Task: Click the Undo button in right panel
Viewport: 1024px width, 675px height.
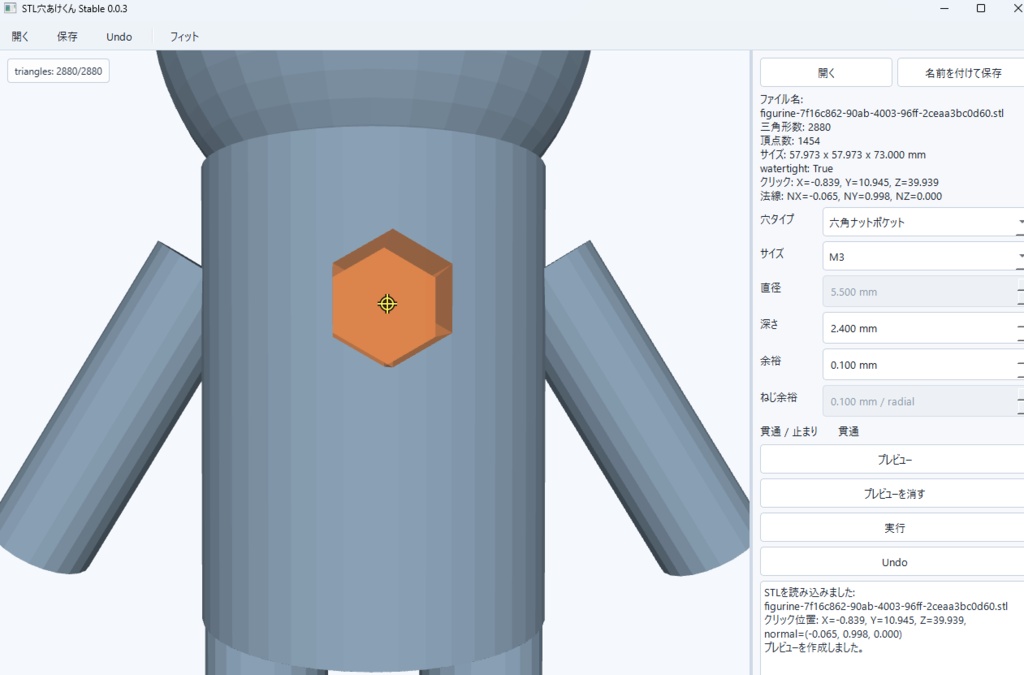Action: coord(894,562)
